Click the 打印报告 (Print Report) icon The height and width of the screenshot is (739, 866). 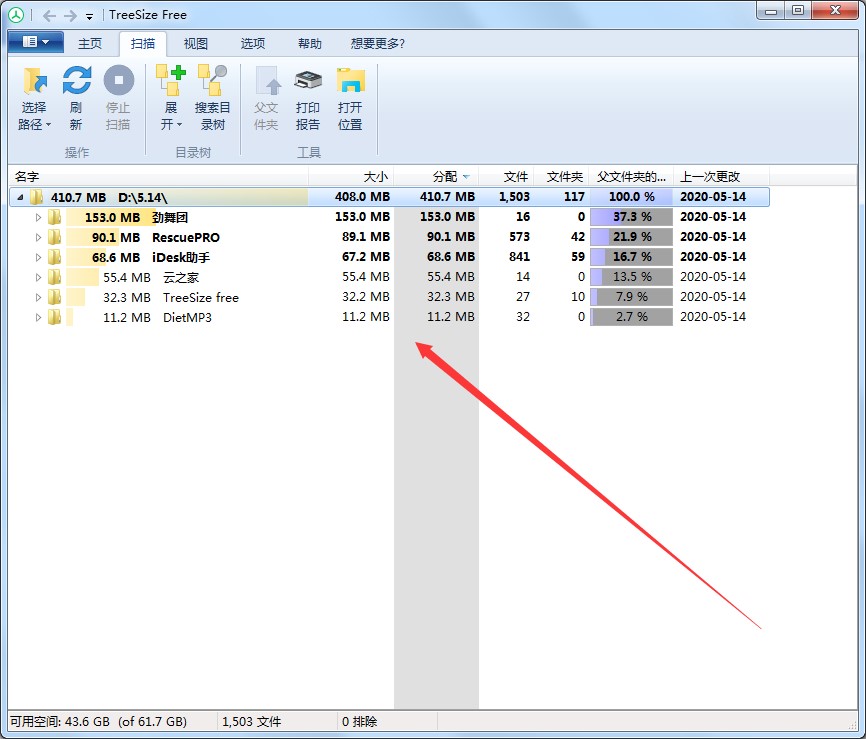pyautogui.click(x=307, y=96)
